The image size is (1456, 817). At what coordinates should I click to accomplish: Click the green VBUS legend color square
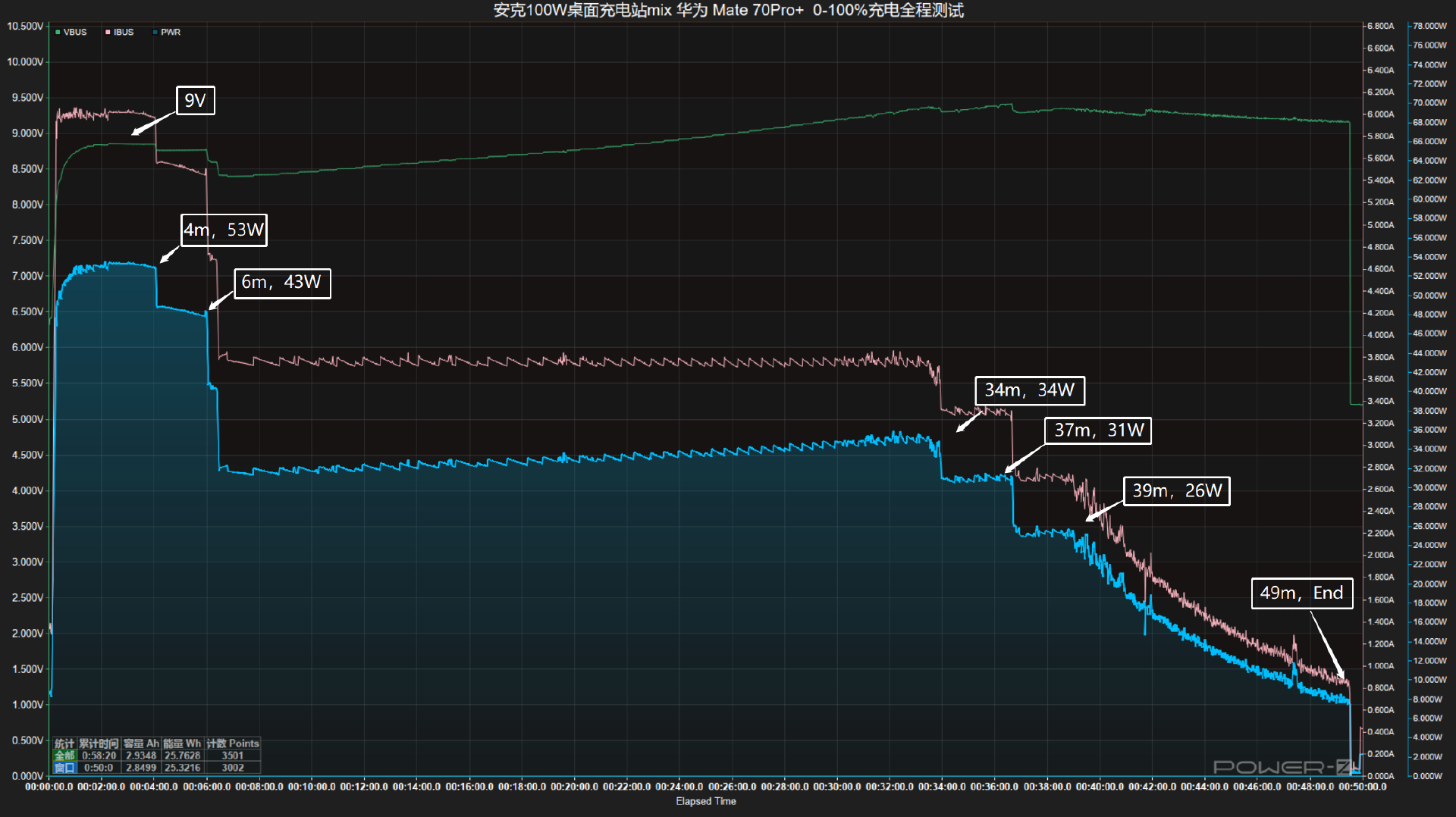(58, 32)
